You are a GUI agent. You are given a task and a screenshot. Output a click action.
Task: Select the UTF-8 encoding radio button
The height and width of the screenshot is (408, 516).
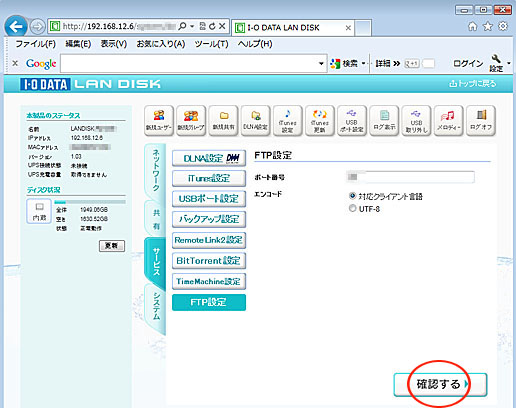click(352, 208)
